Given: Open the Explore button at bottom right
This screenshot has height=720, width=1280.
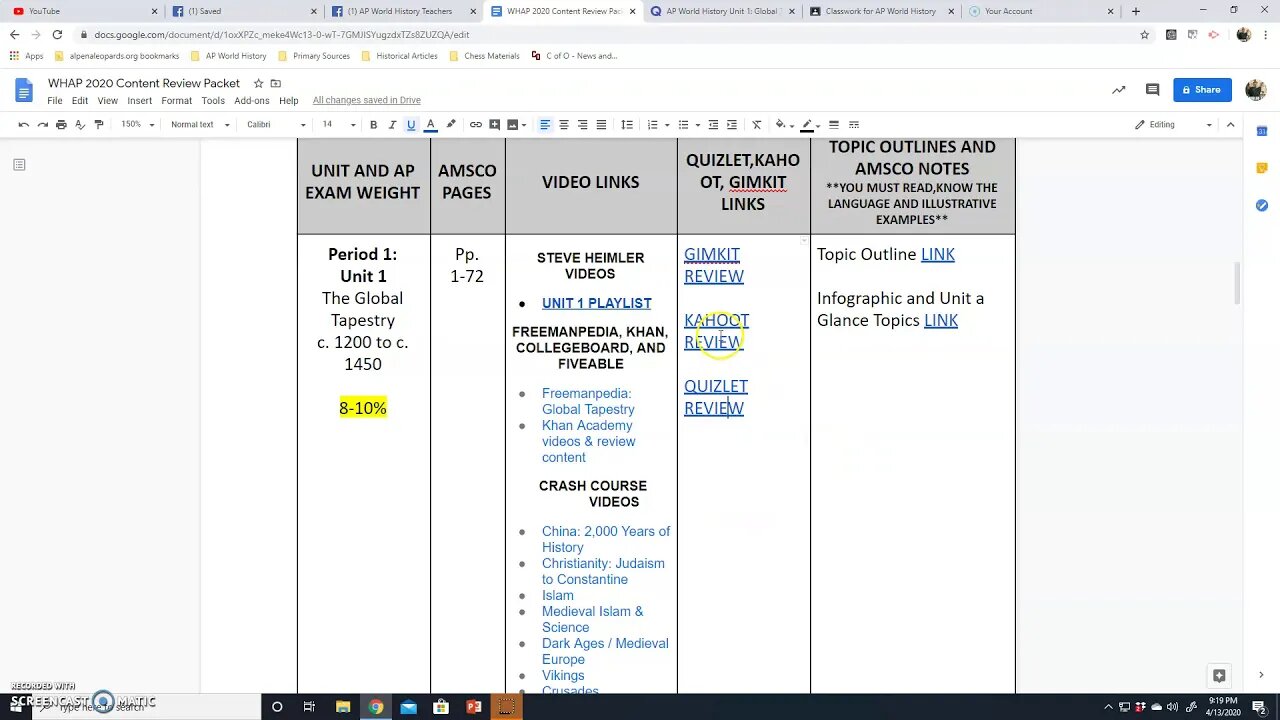Looking at the screenshot, I should [x=1218, y=675].
